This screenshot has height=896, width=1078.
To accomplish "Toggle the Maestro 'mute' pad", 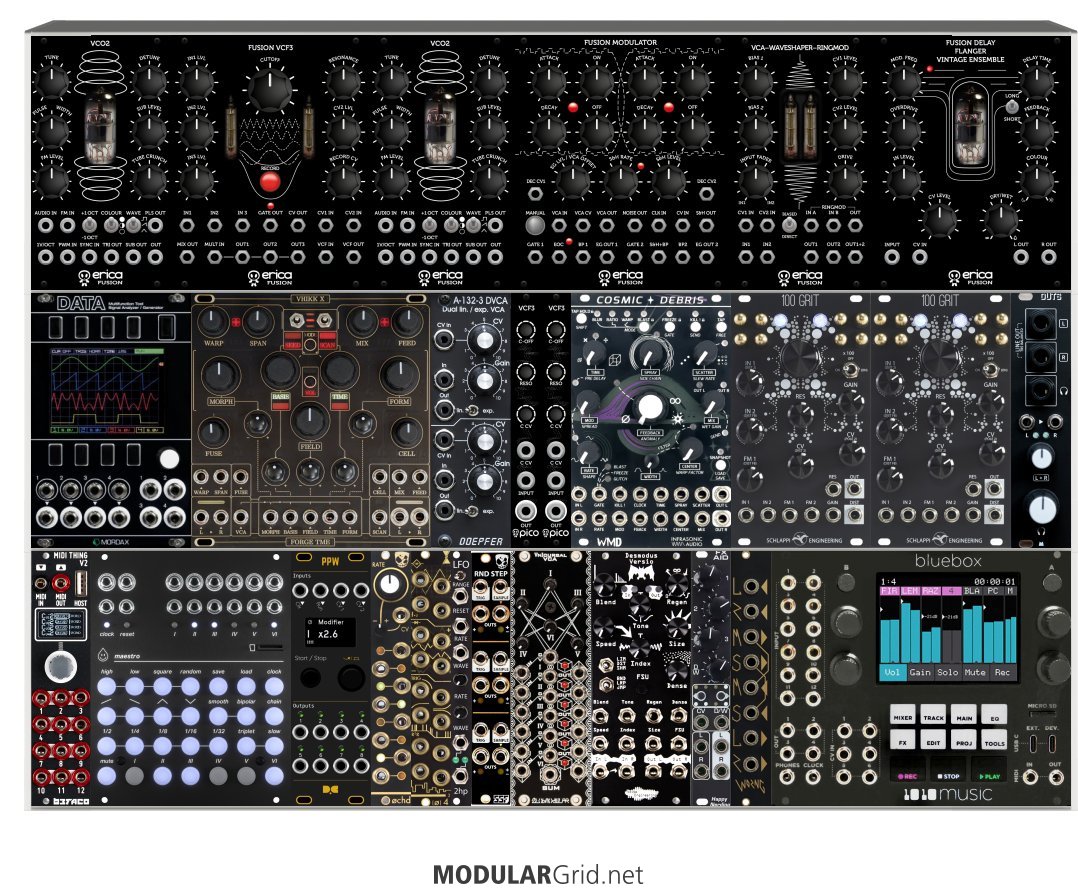I will pos(107,775).
